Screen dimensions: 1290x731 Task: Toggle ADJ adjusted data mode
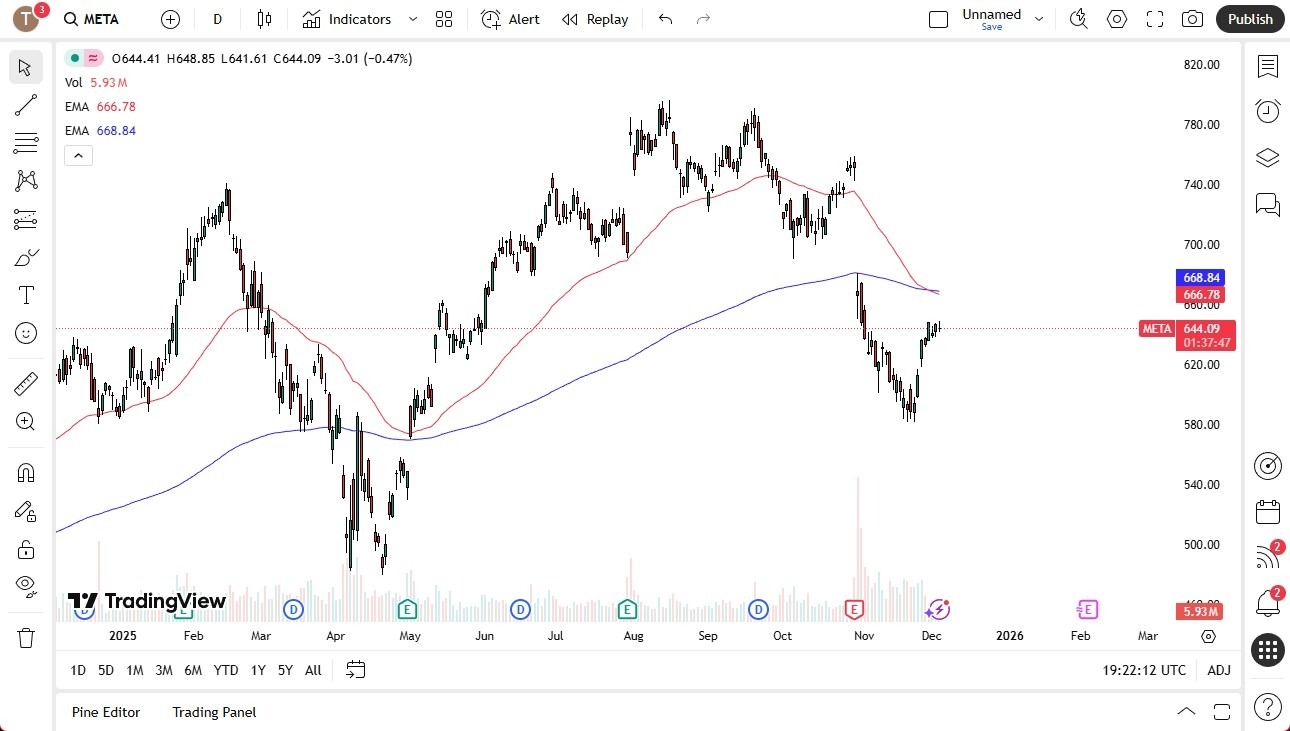(1219, 670)
